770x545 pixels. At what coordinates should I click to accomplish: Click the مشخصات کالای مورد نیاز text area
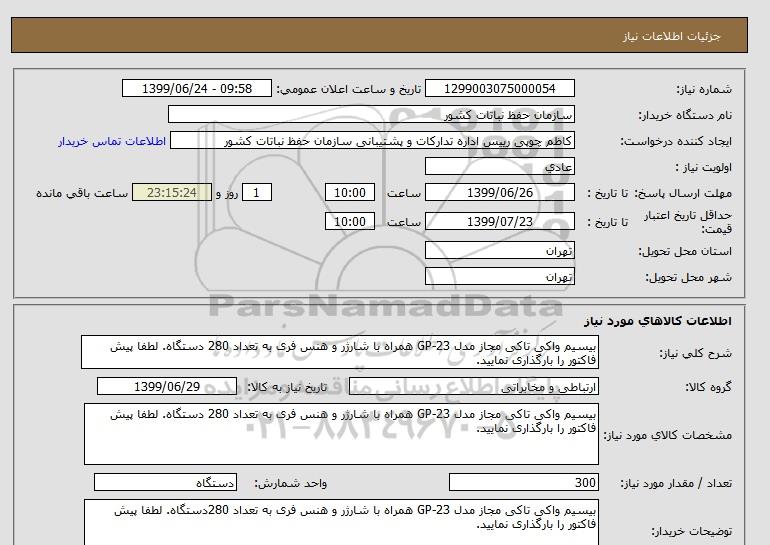click(x=340, y=434)
